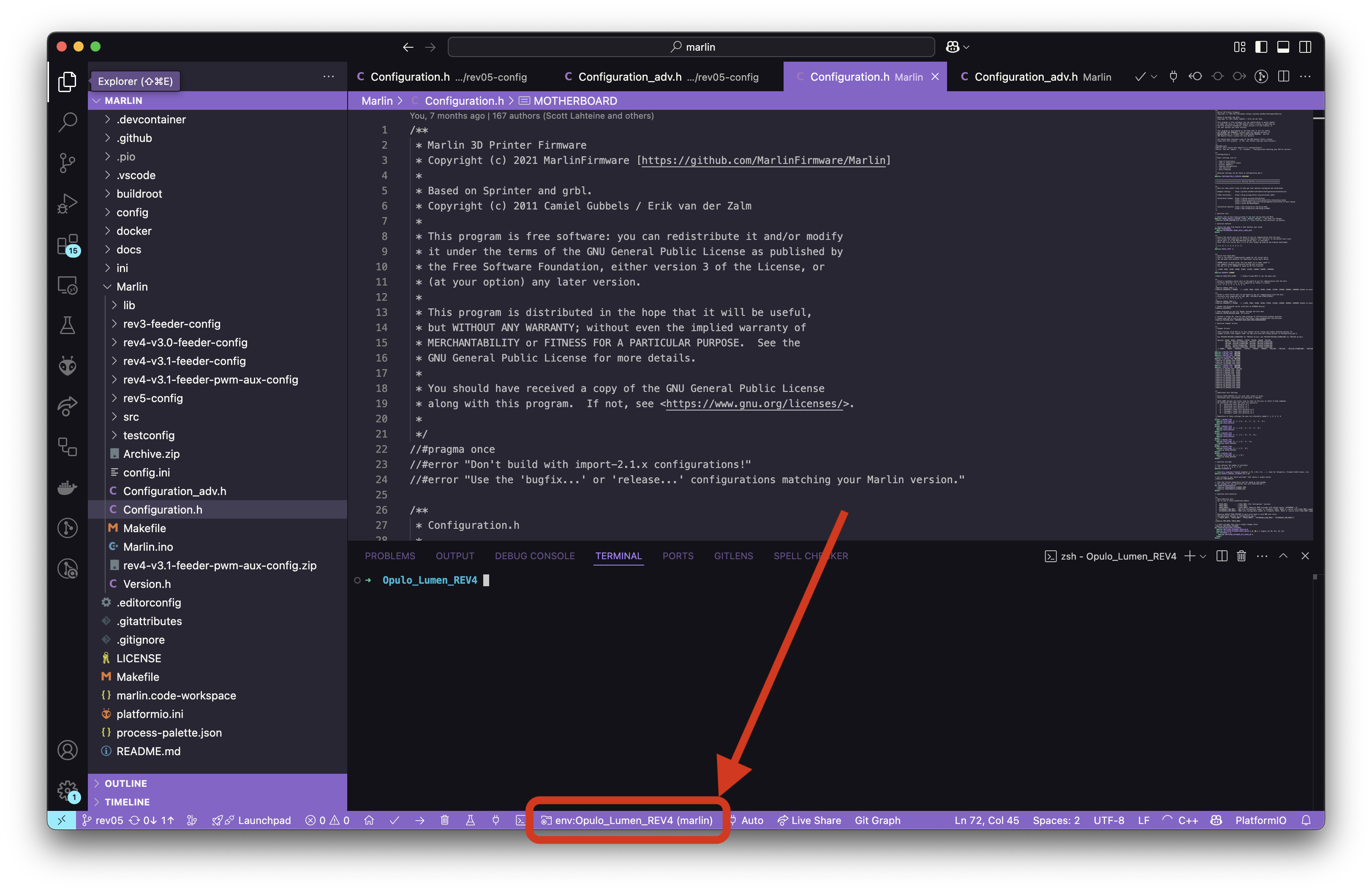Open the Search view in activity bar
This screenshot has height=892, width=1372.
(68, 122)
